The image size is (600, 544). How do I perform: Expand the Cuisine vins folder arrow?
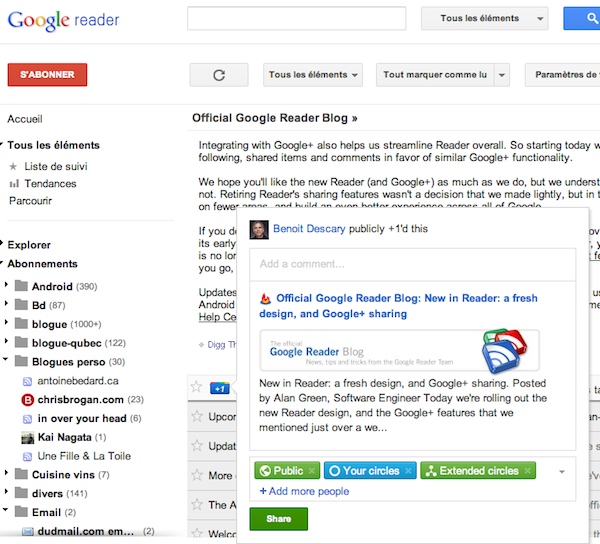6,472
